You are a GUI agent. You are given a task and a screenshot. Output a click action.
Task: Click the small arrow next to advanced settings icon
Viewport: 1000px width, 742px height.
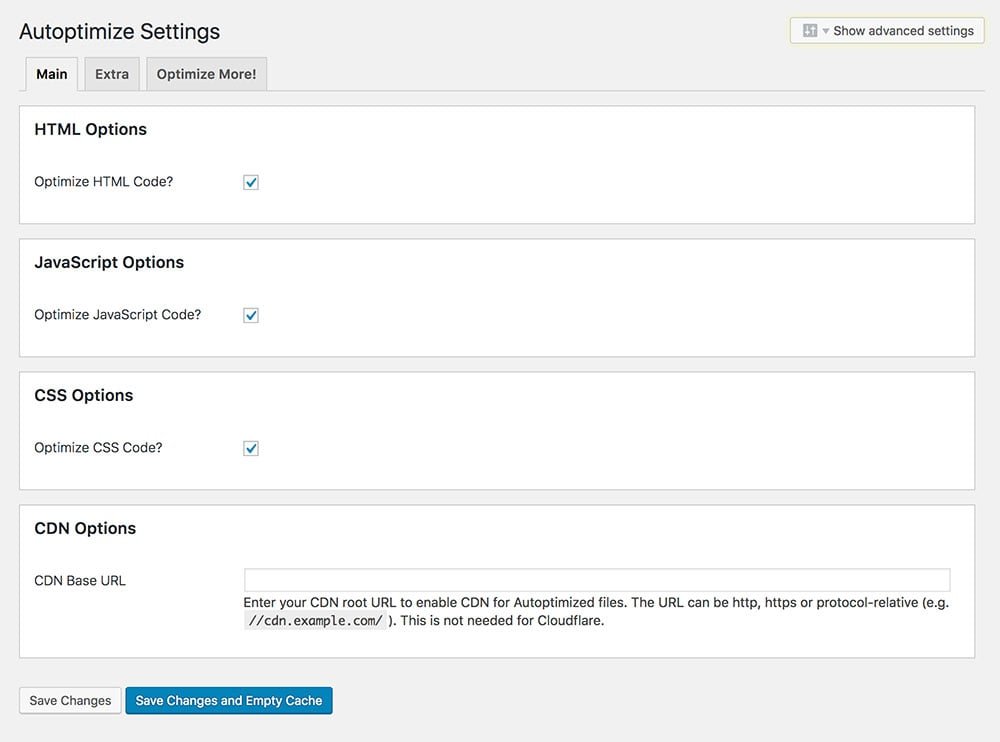click(x=825, y=31)
